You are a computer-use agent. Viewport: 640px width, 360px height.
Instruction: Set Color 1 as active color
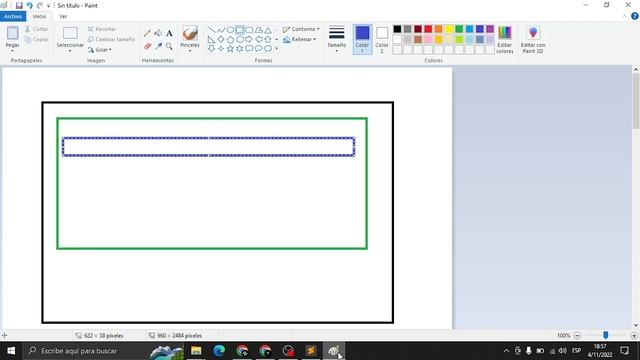tap(362, 40)
